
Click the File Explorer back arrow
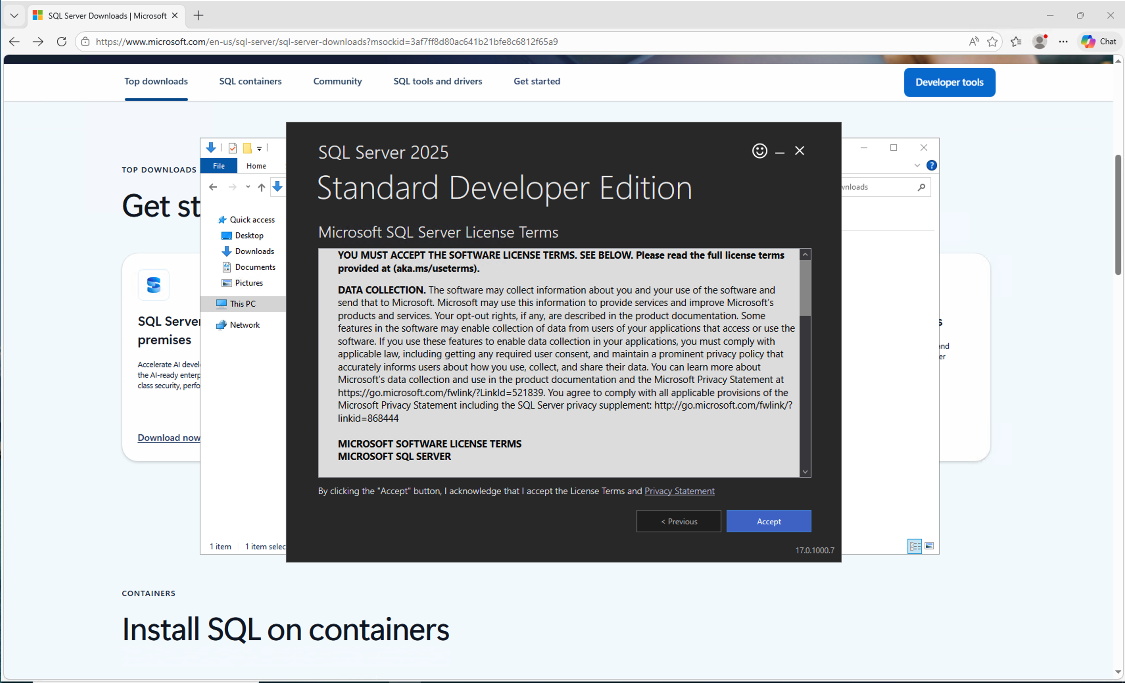coord(213,187)
